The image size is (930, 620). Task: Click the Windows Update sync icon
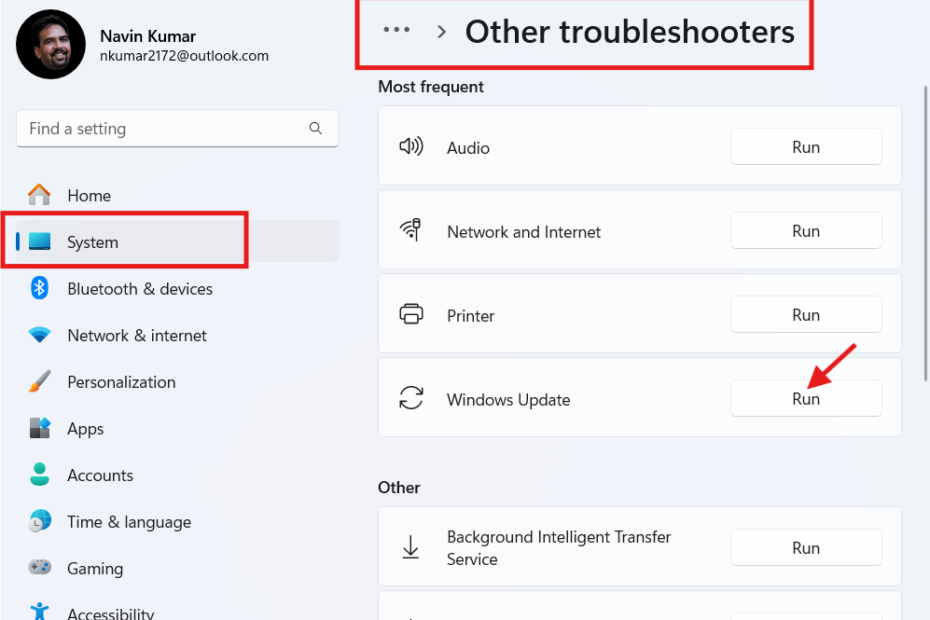[x=411, y=398]
